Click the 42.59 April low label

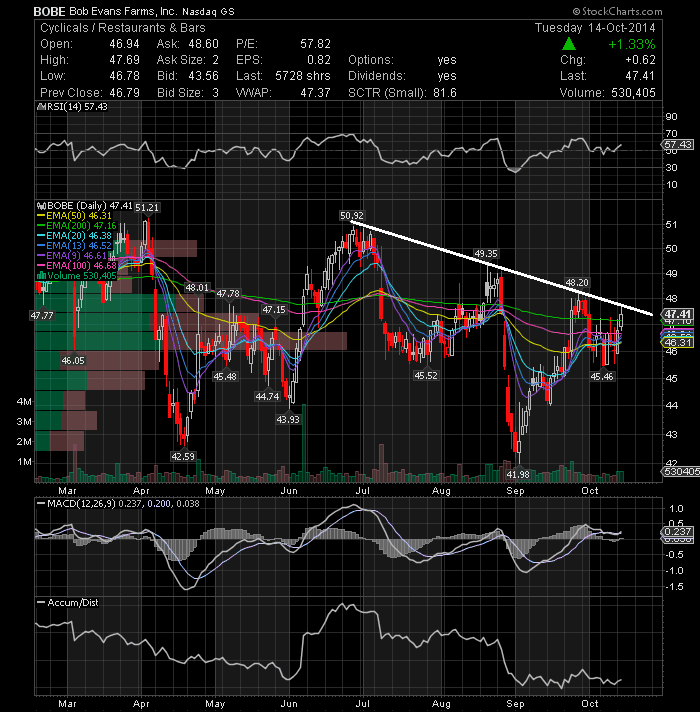click(182, 456)
